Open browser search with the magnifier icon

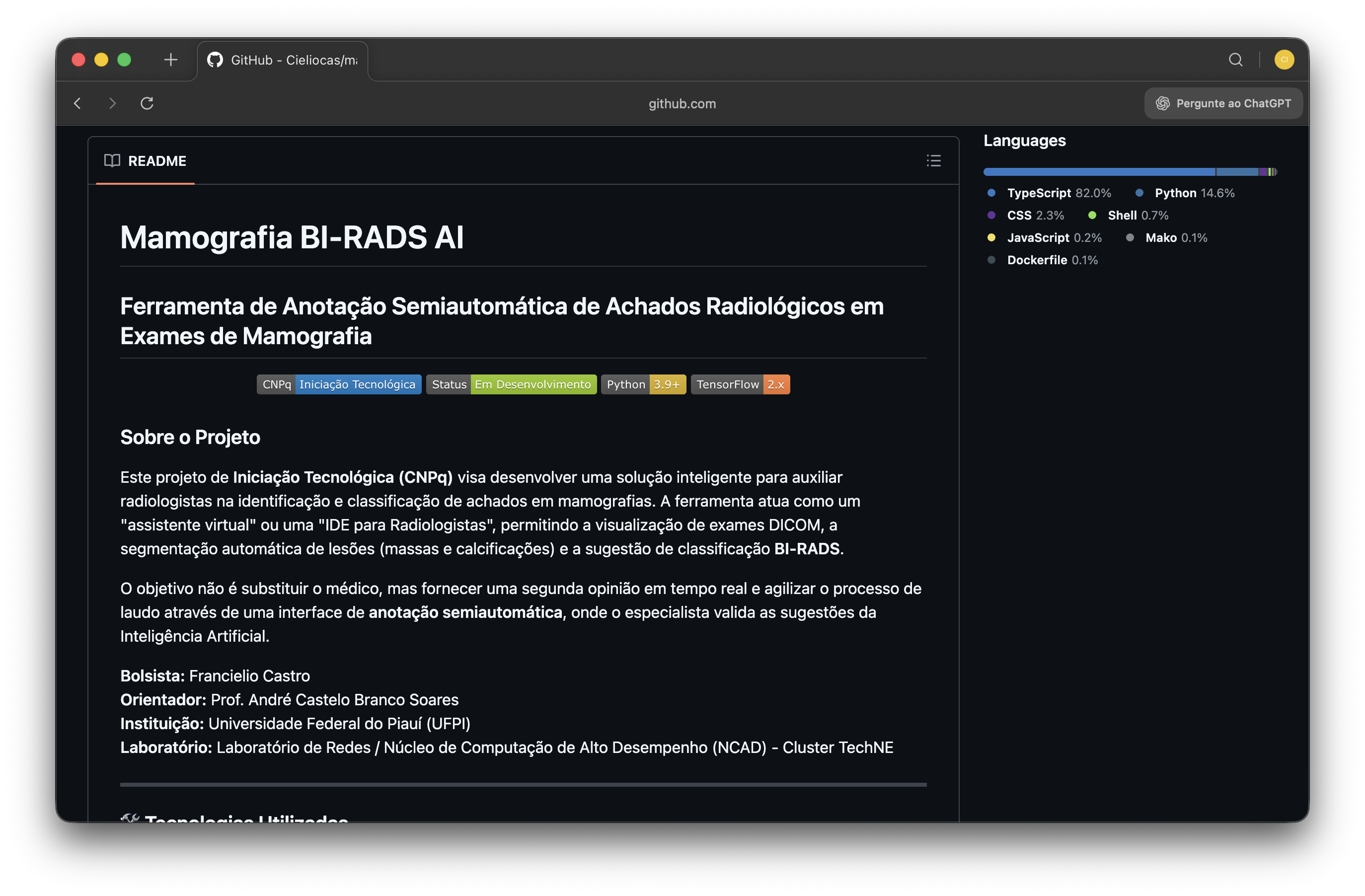point(1235,59)
